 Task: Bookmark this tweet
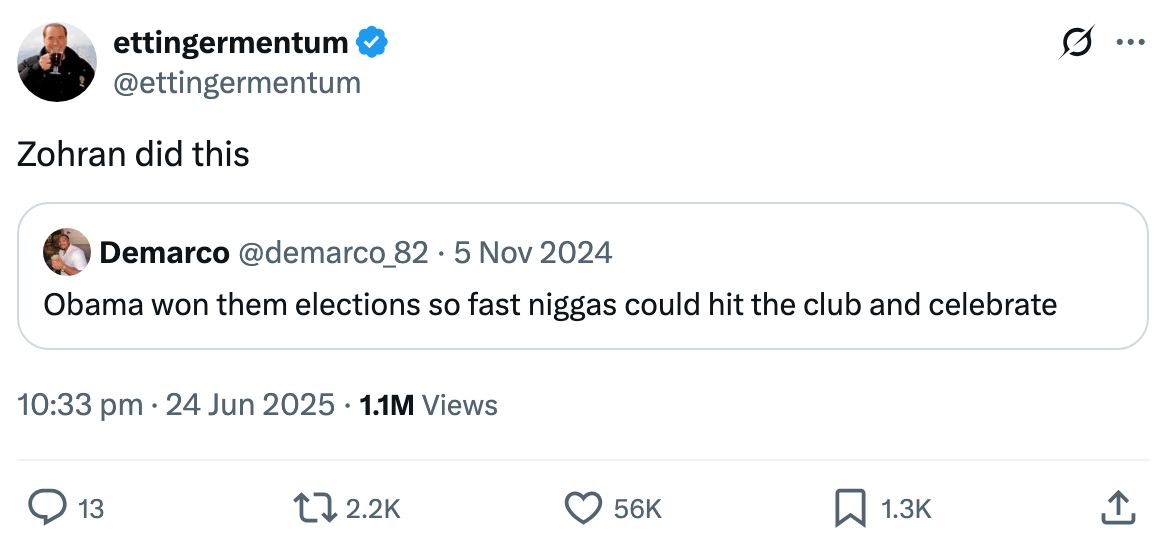point(849,509)
